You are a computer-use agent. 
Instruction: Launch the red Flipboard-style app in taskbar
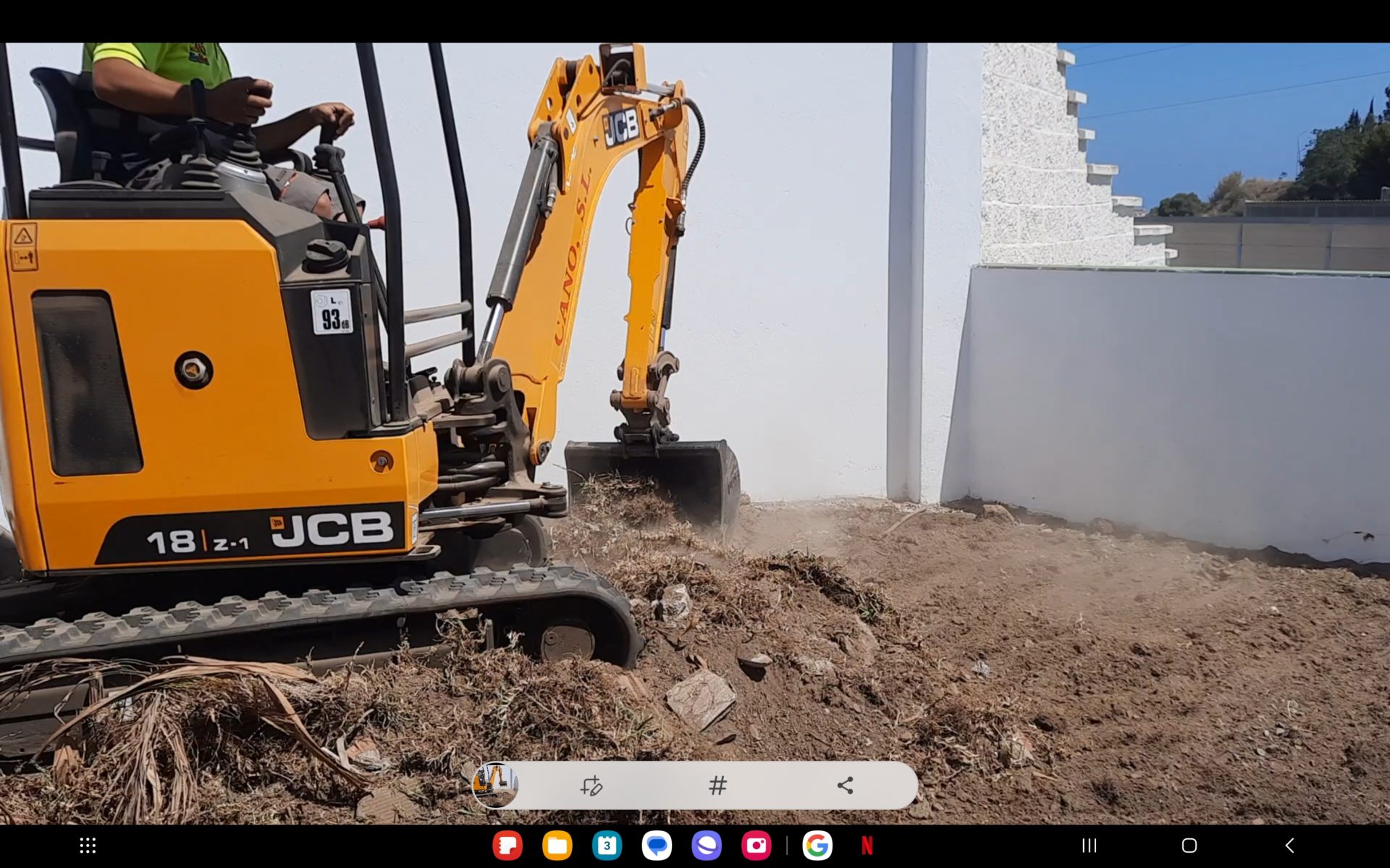click(x=507, y=846)
